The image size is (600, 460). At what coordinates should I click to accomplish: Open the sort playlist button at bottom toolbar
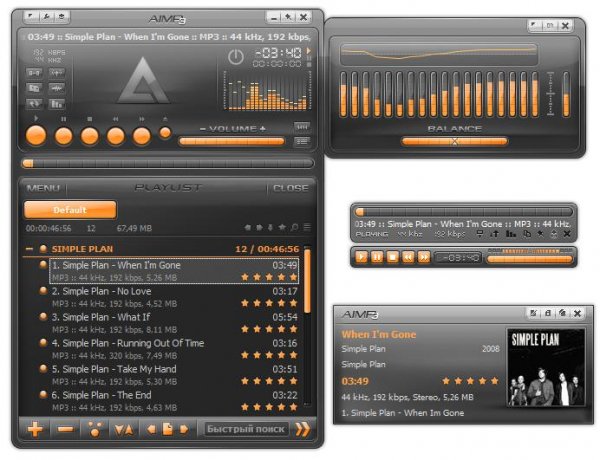coord(124,429)
